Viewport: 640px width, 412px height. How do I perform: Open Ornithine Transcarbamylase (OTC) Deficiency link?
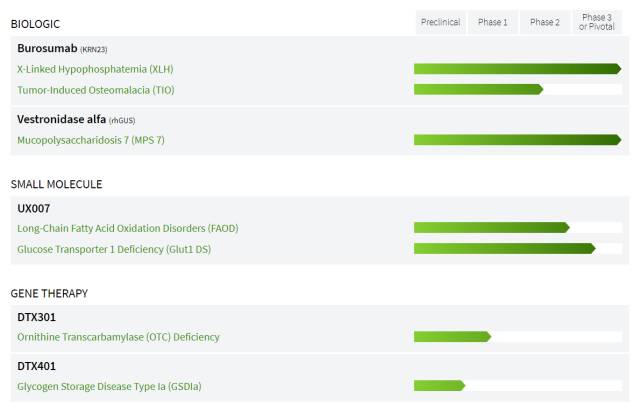118,337
